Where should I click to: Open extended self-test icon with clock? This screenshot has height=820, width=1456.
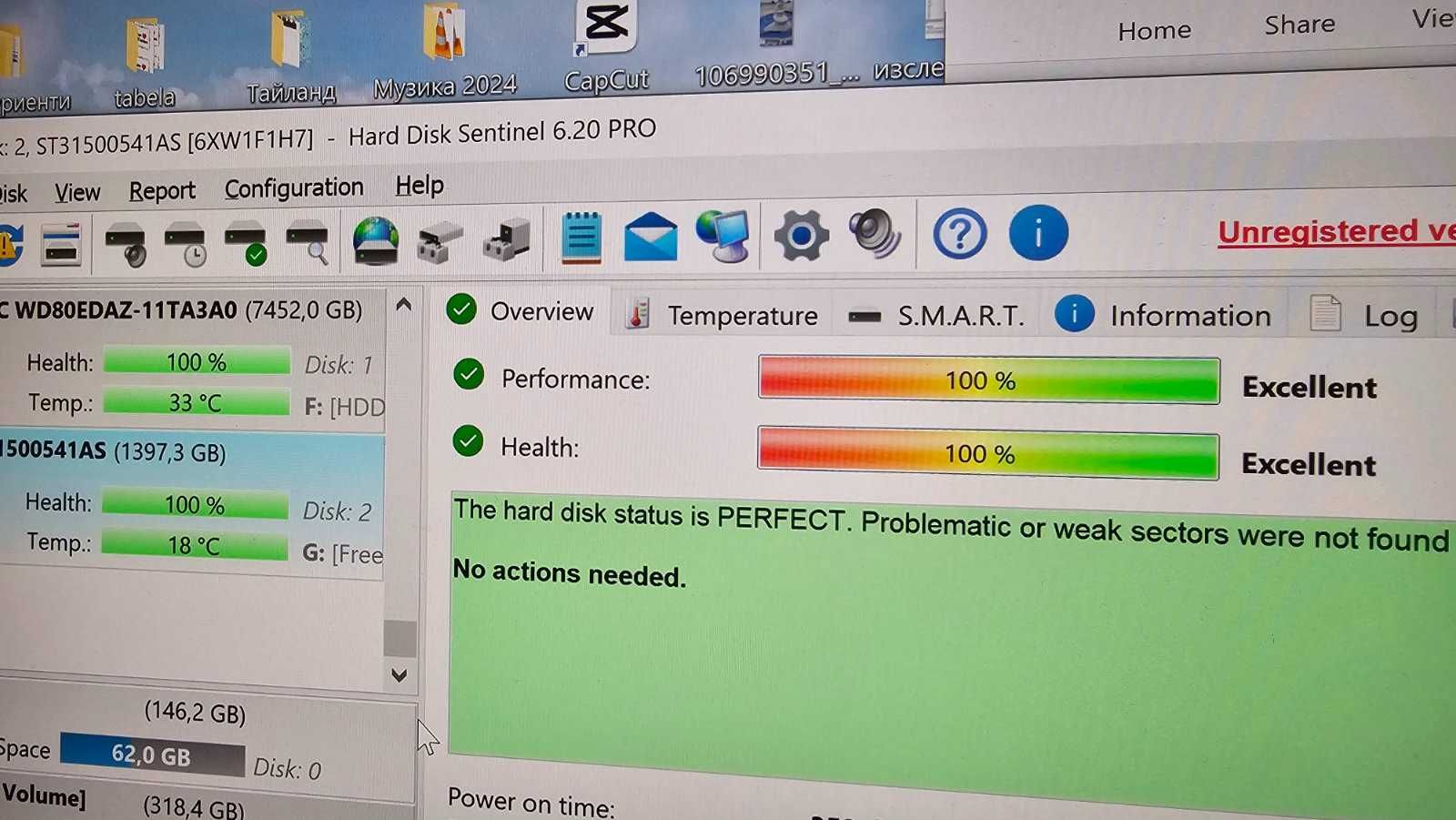pyautogui.click(x=186, y=244)
